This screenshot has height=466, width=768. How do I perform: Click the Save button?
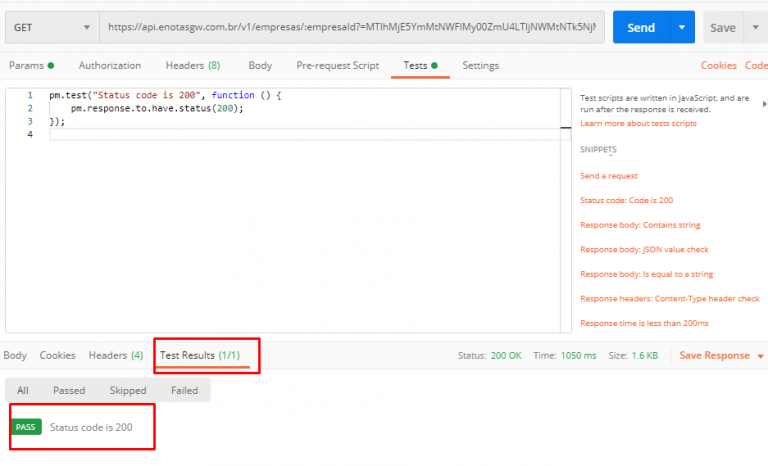coord(723,27)
